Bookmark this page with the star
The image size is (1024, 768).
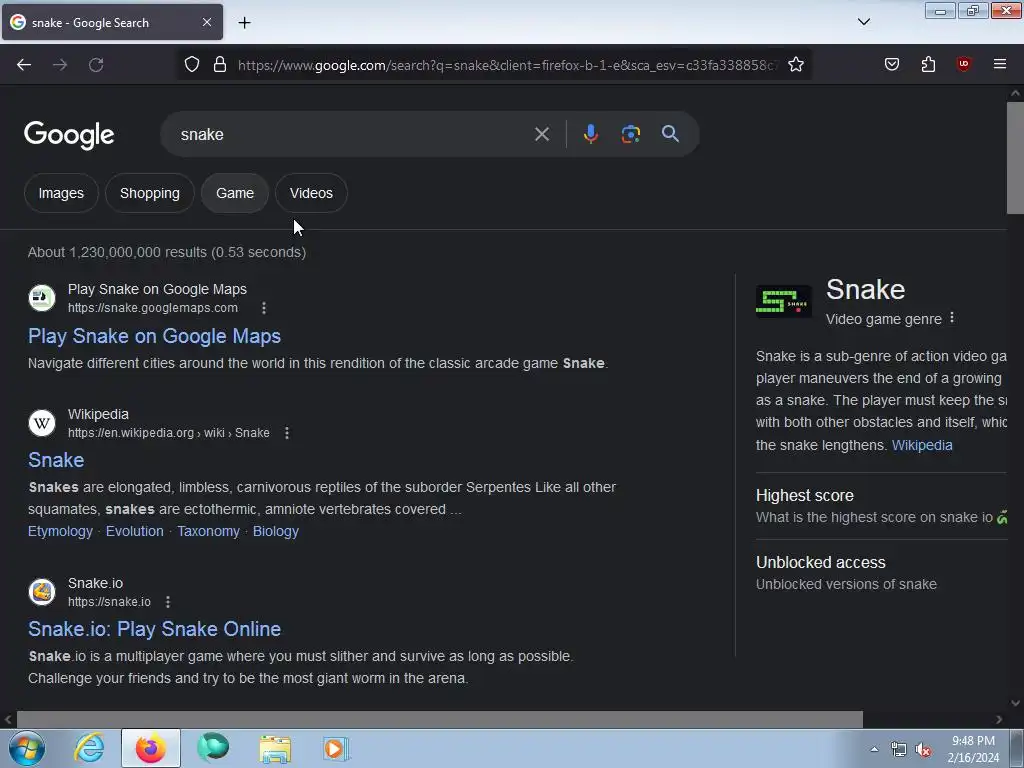795,65
